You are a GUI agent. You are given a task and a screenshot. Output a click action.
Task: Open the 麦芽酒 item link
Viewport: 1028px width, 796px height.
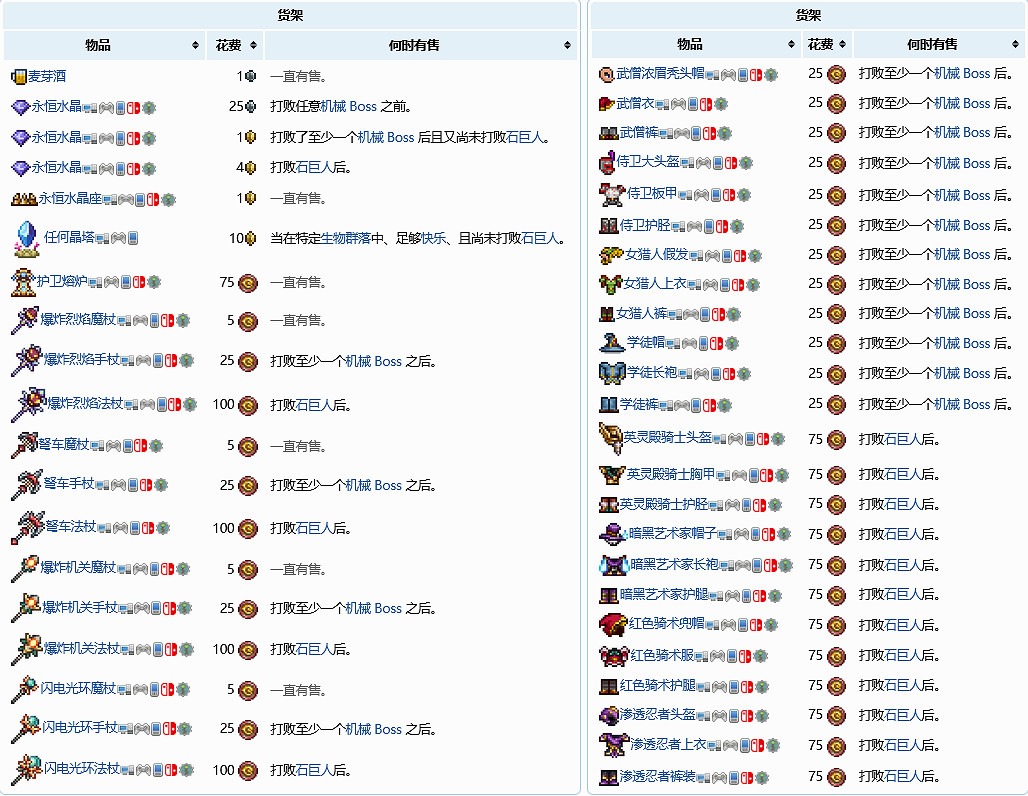click(47, 76)
